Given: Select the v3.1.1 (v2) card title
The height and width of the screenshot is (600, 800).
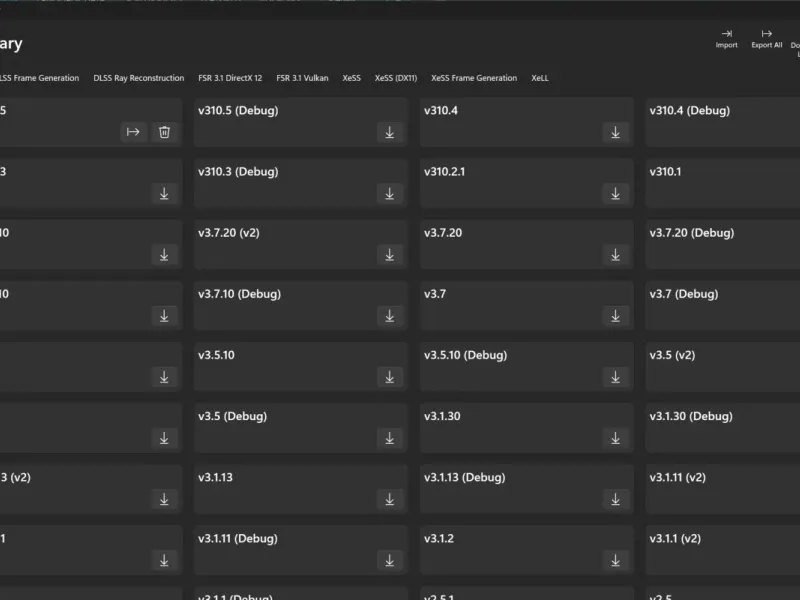Looking at the screenshot, I should [675, 539].
